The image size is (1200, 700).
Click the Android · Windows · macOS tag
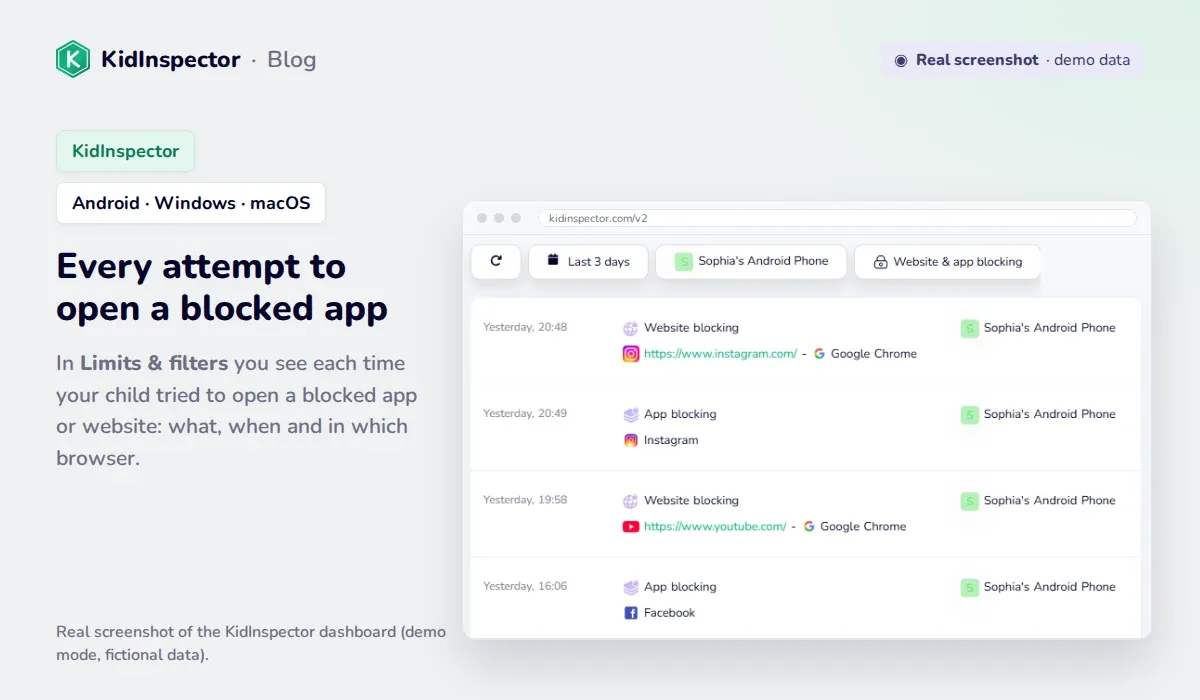[x=191, y=203]
